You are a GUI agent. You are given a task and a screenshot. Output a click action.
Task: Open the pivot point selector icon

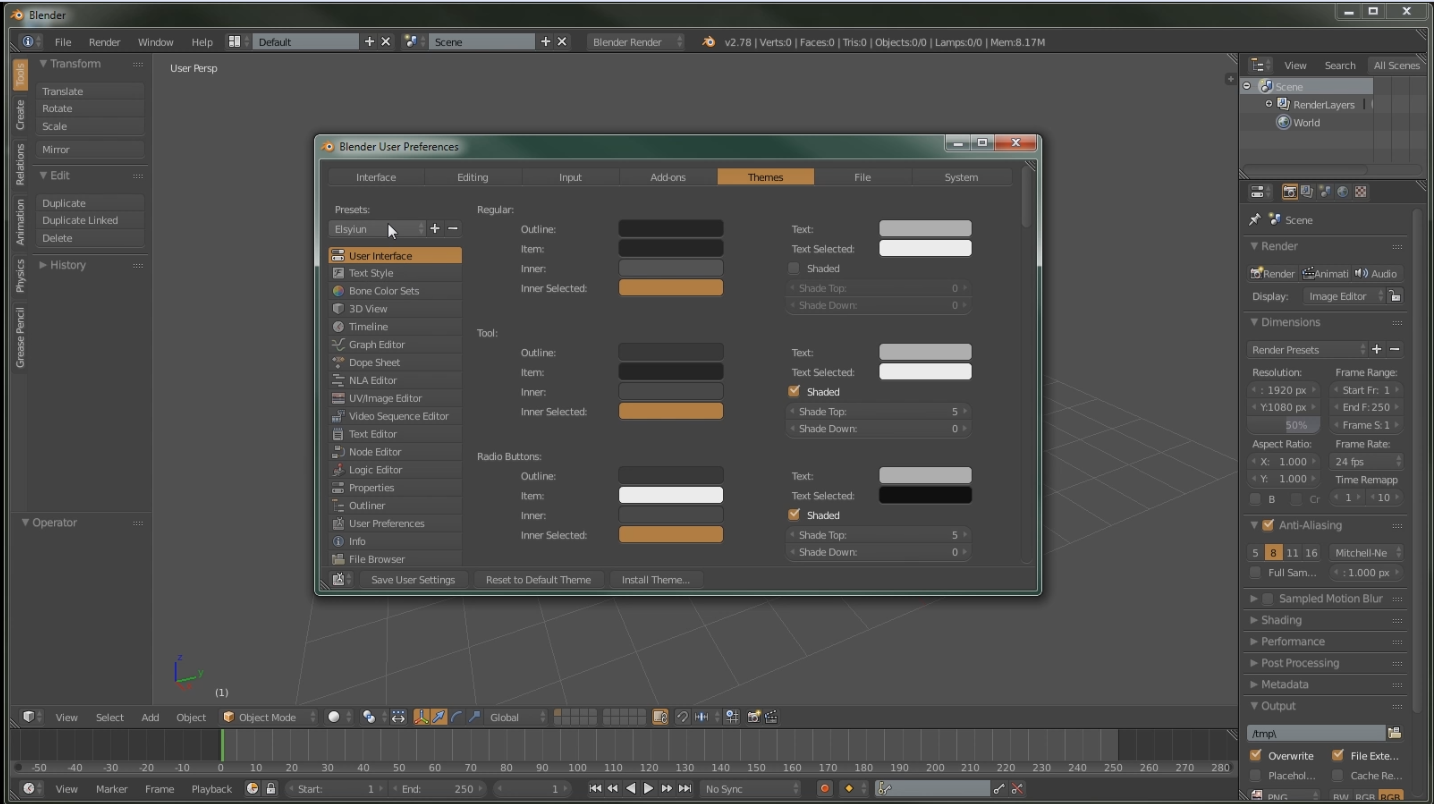click(x=372, y=717)
